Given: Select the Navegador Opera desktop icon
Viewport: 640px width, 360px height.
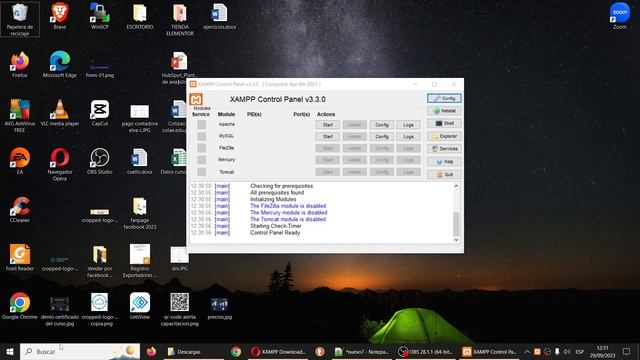Looking at the screenshot, I should point(60,164).
